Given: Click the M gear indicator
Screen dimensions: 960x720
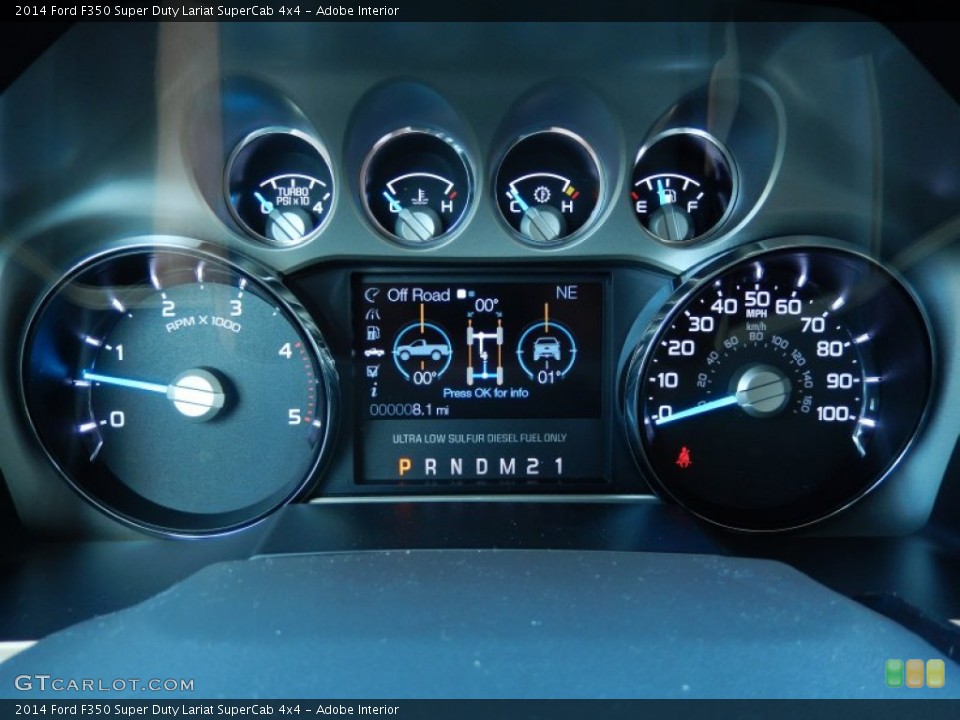Looking at the screenshot, I should (508, 467).
